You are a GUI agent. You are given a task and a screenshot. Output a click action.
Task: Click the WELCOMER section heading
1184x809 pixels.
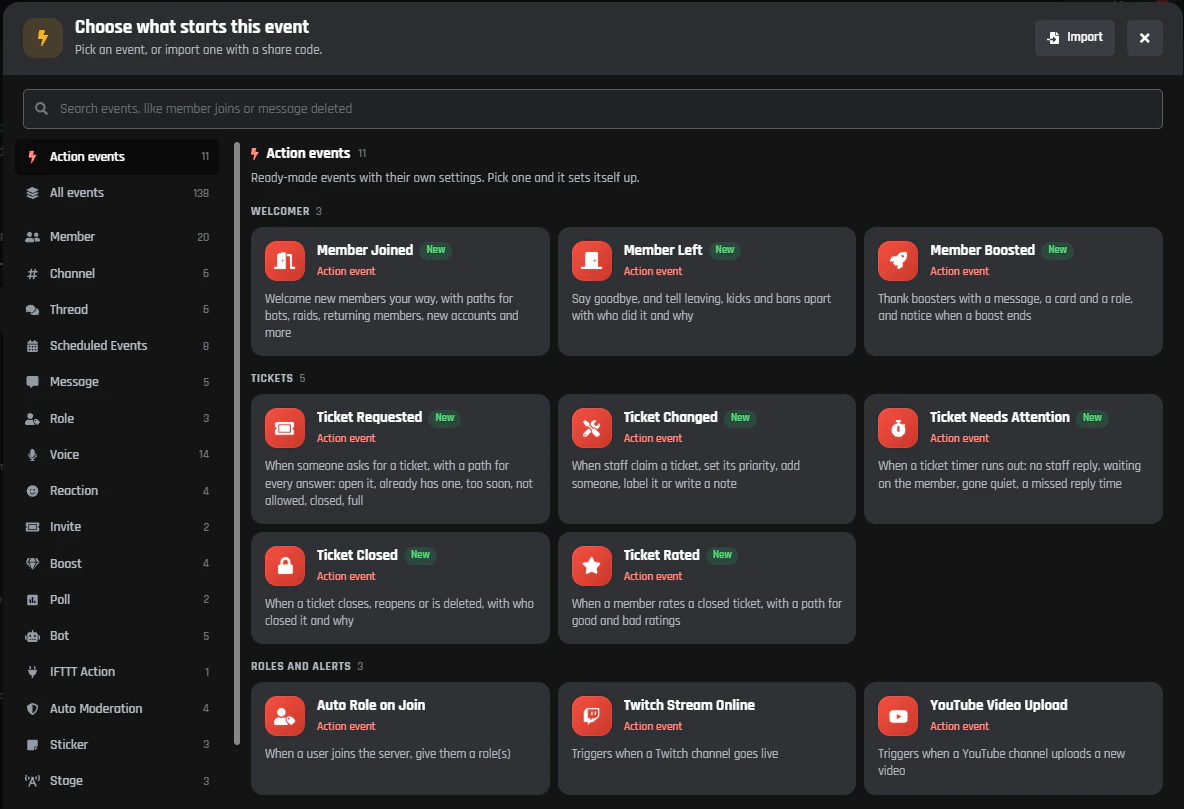click(x=280, y=212)
